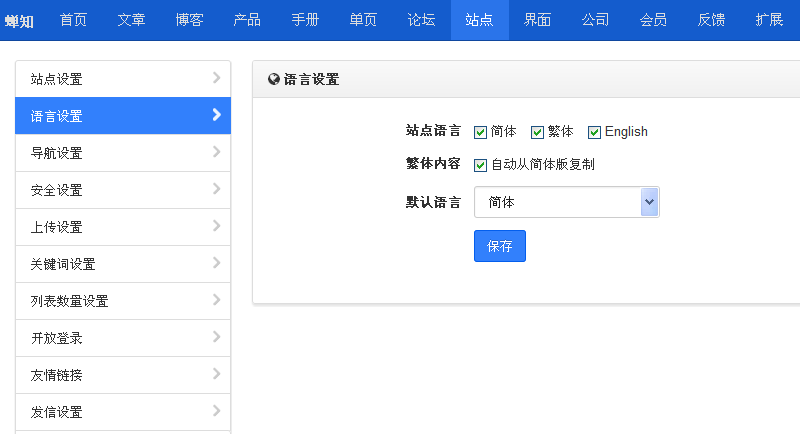The width and height of the screenshot is (800, 434).
Task: Open 友情链接 in sidebar
Action: pos(123,375)
